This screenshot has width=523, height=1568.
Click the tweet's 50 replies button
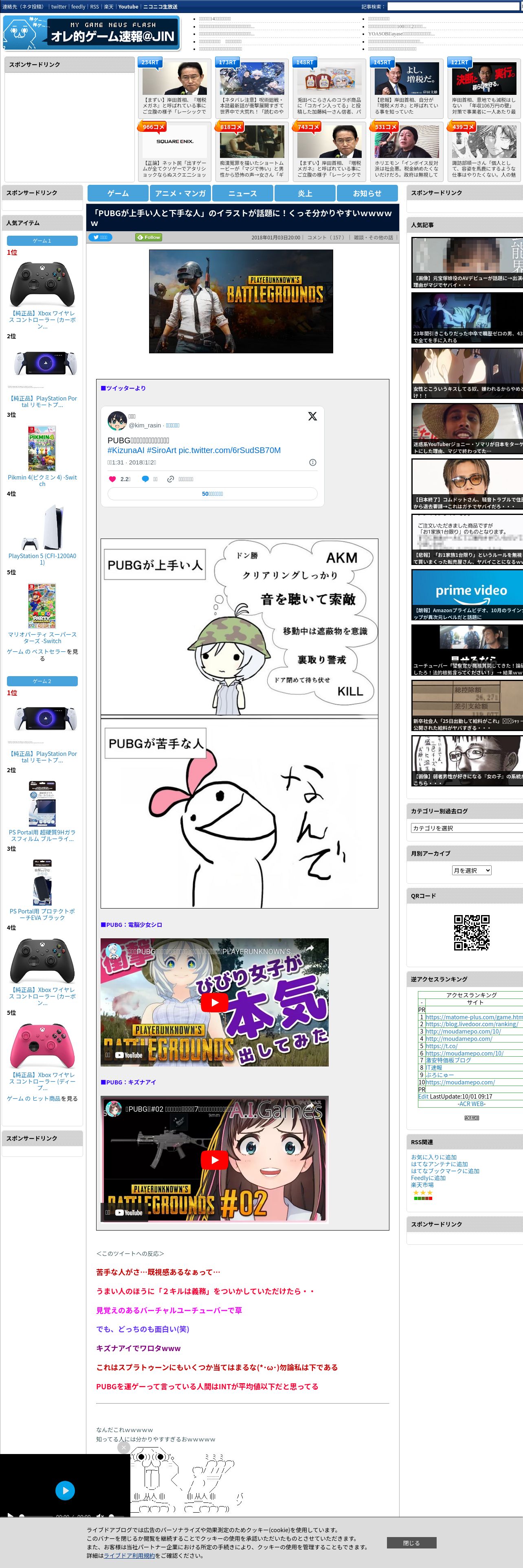213,494
